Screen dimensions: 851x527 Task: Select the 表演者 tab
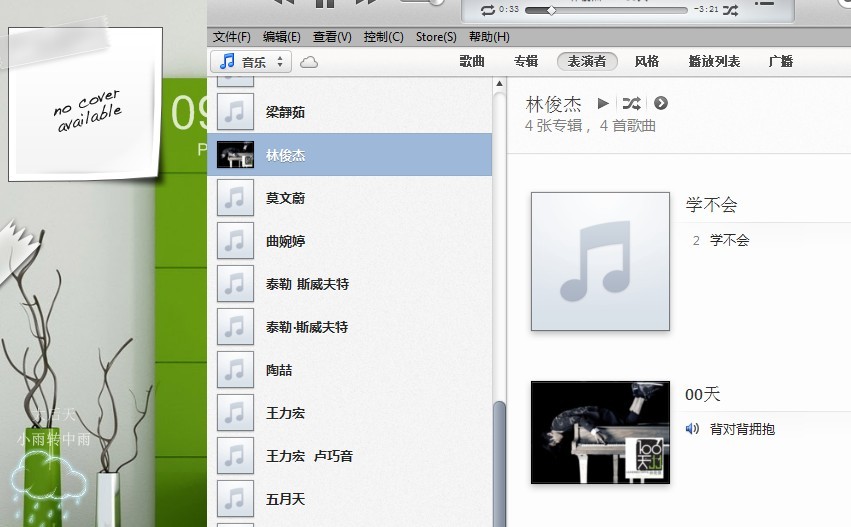[x=587, y=61]
